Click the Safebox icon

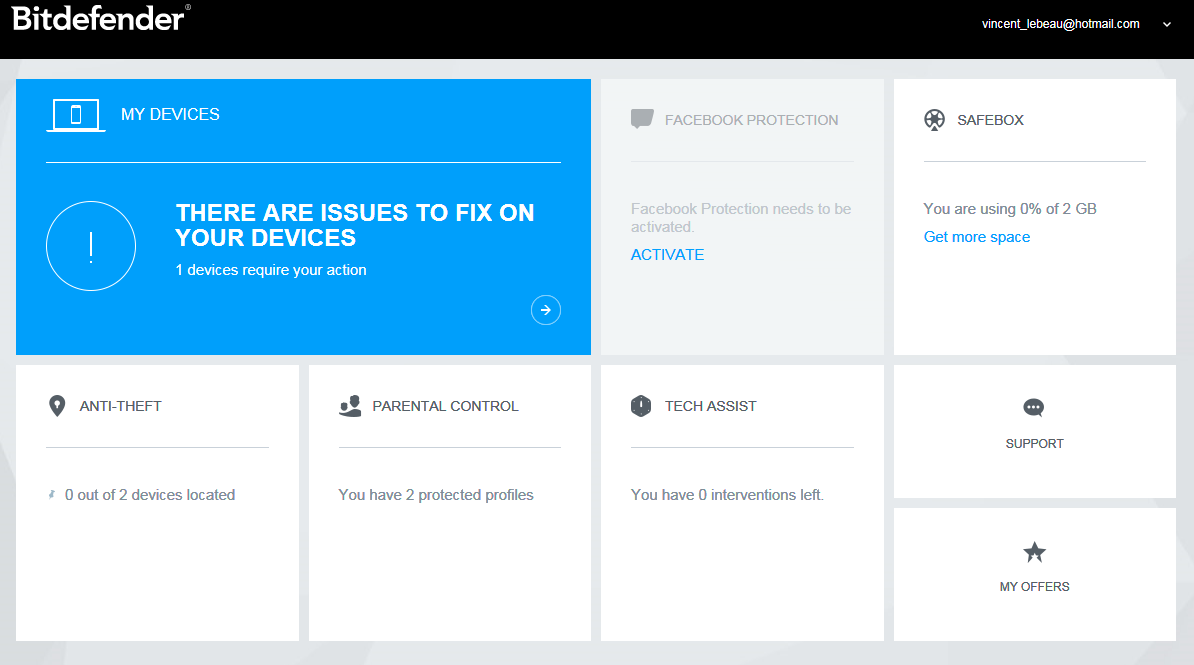click(x=934, y=120)
